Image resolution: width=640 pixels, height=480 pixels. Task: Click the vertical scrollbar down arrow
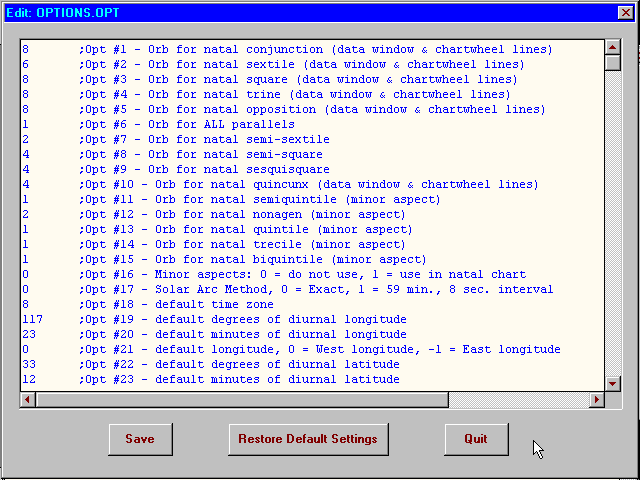(613, 383)
